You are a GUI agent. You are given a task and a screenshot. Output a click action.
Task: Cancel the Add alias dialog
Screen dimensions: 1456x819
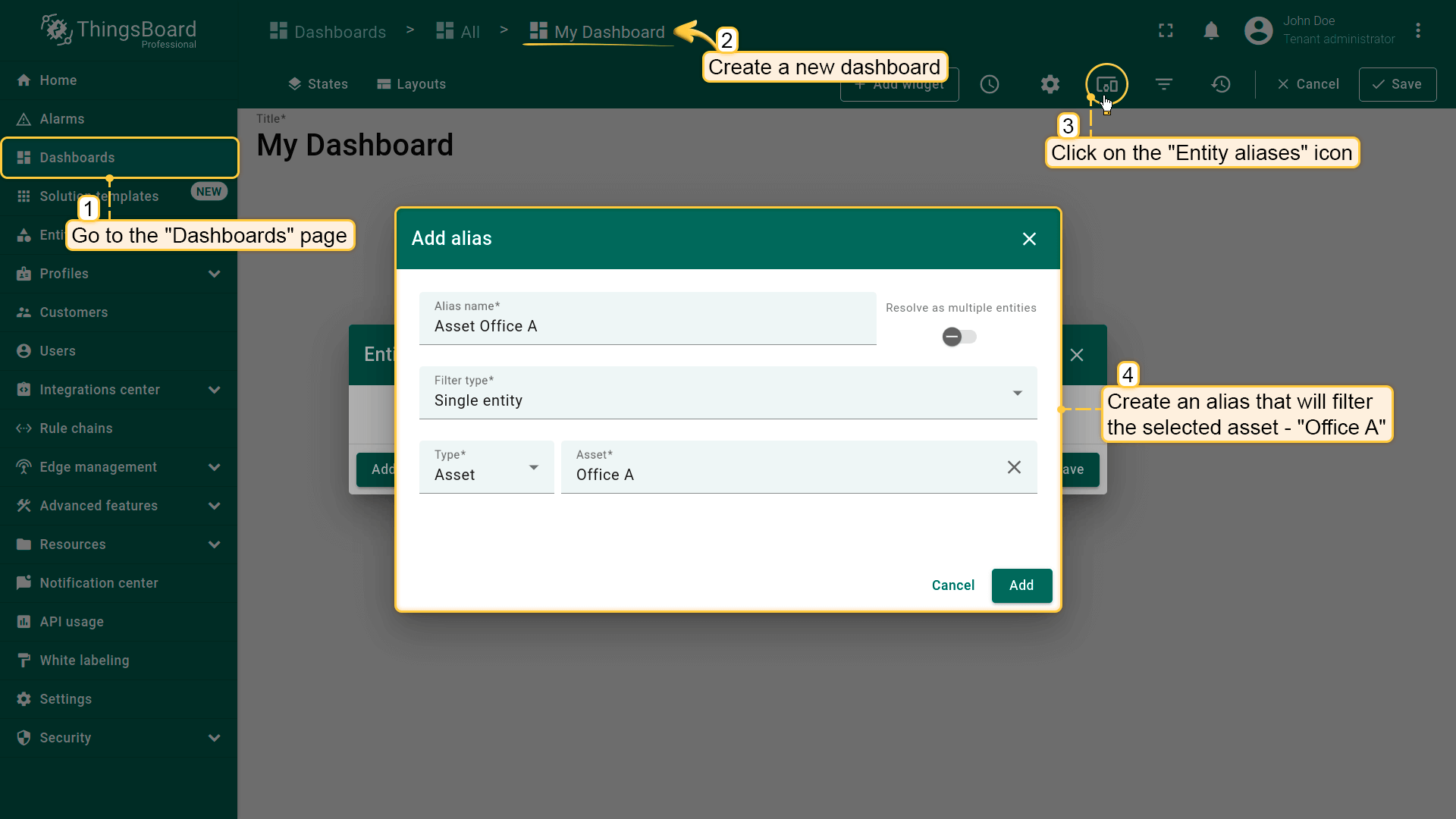coord(952,585)
